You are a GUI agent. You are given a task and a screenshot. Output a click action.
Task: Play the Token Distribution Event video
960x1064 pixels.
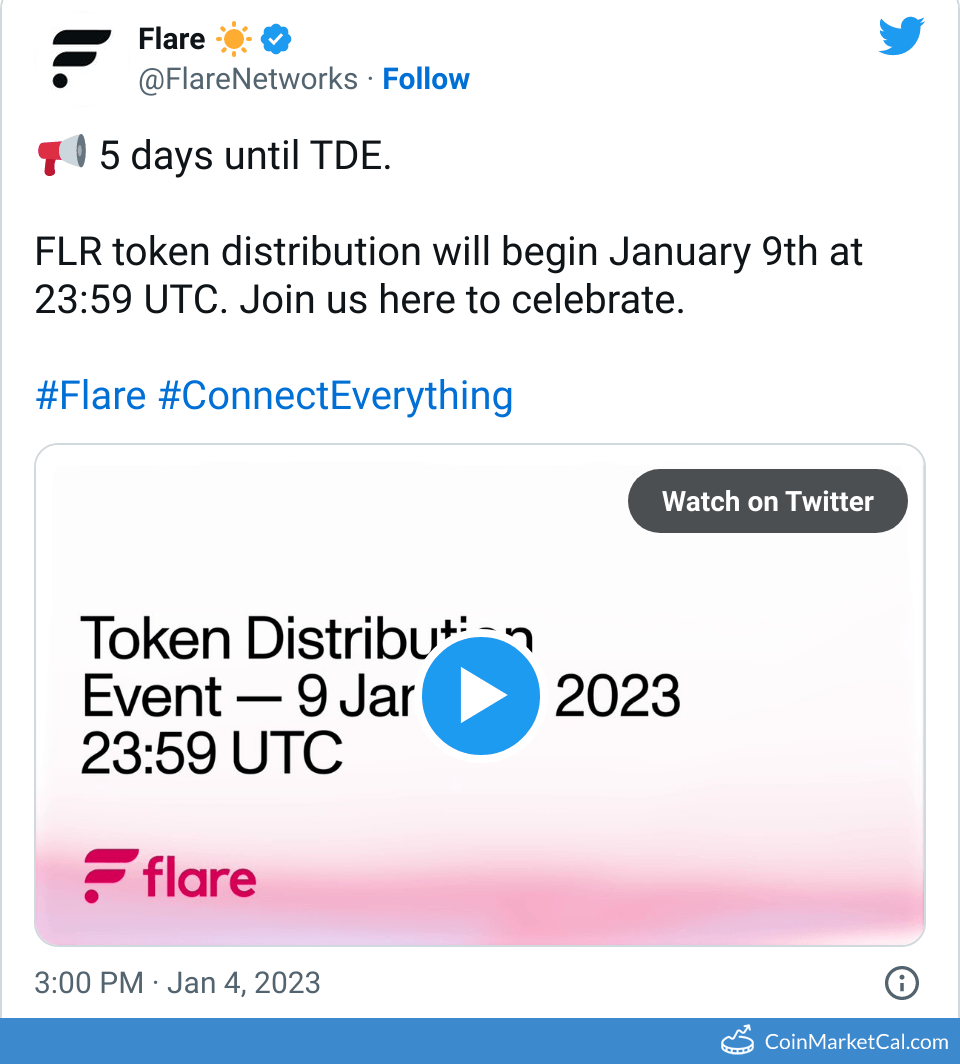(x=481, y=695)
